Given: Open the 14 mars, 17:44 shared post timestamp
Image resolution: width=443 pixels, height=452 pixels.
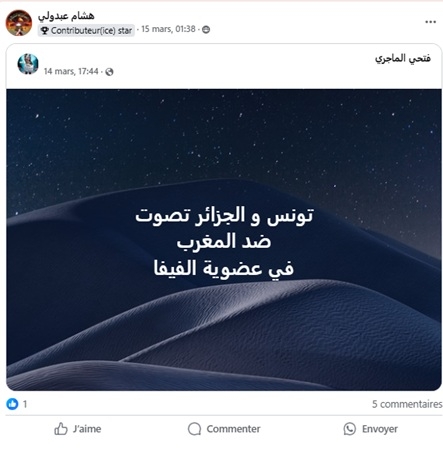Looking at the screenshot, I should point(71,71).
